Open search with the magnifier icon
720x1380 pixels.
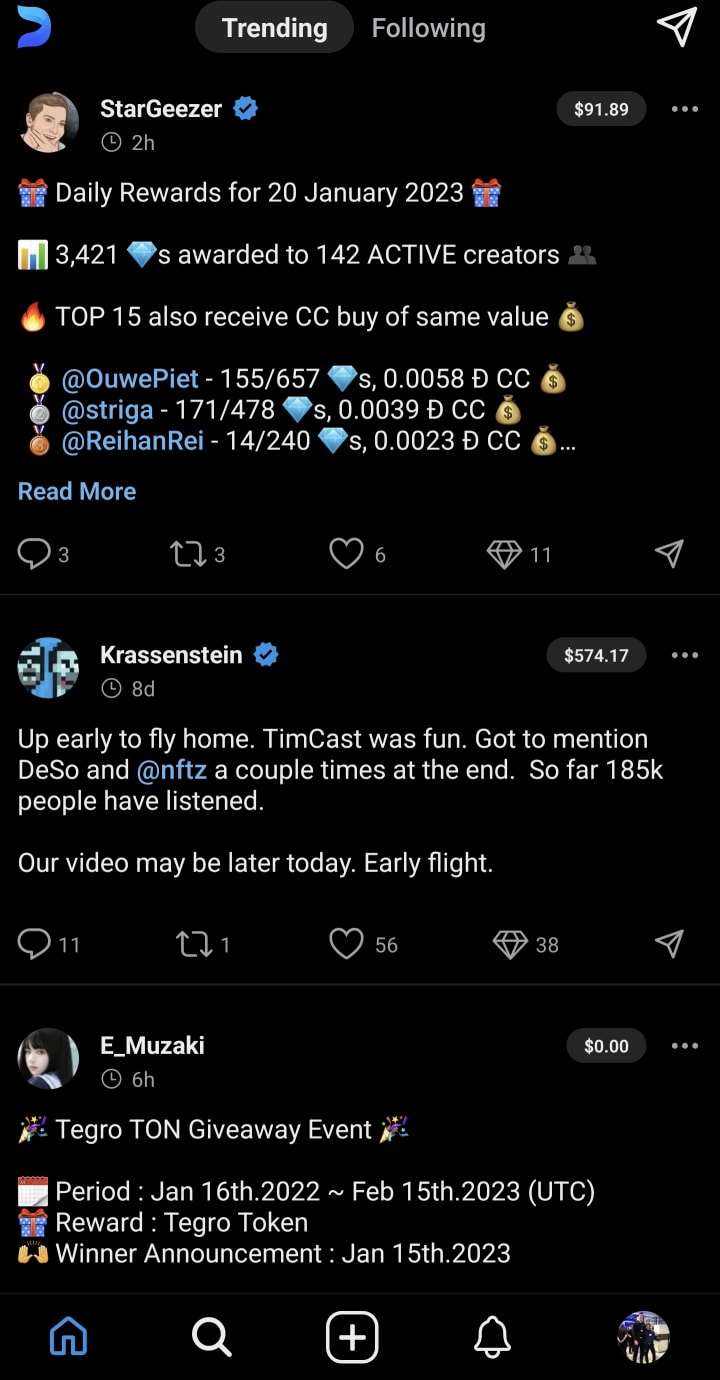pyautogui.click(x=211, y=1336)
